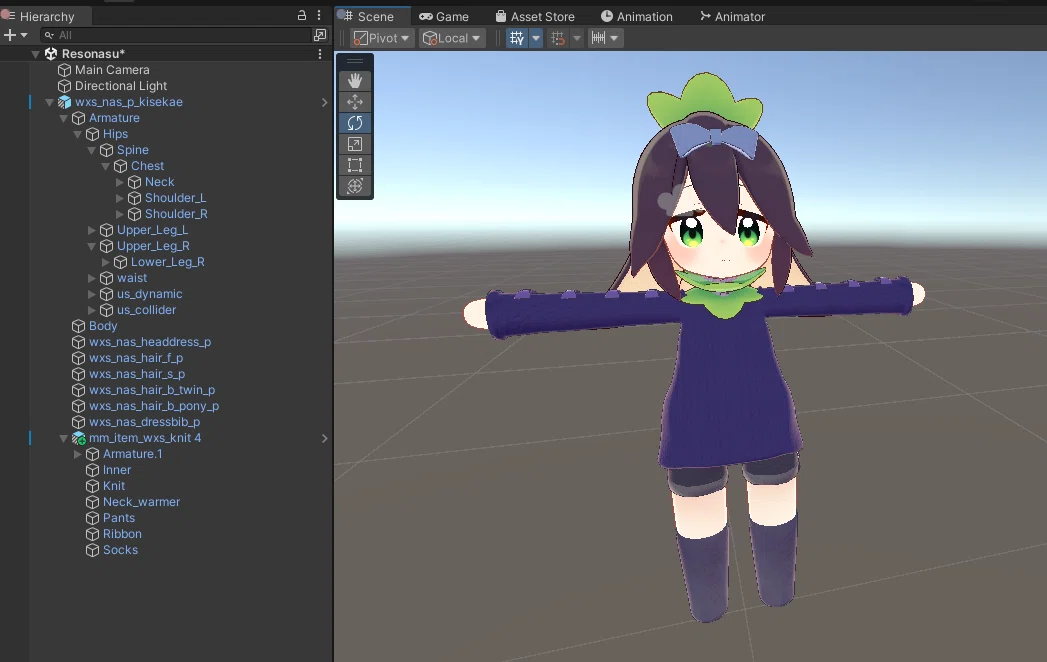The height and width of the screenshot is (662, 1047).
Task: Open Resonasu scene options menu
Action: point(320,53)
